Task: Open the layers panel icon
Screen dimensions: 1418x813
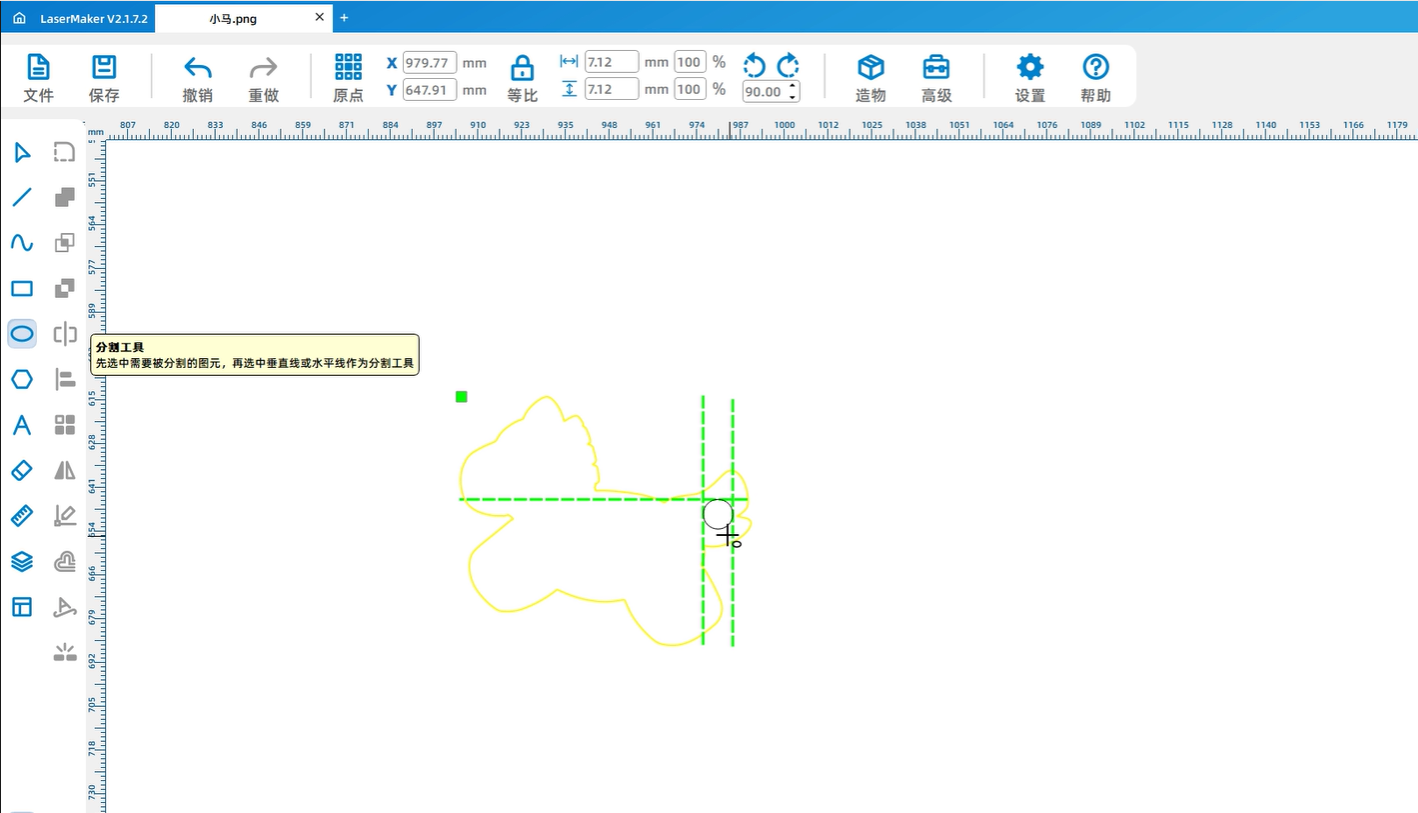Action: click(22, 561)
